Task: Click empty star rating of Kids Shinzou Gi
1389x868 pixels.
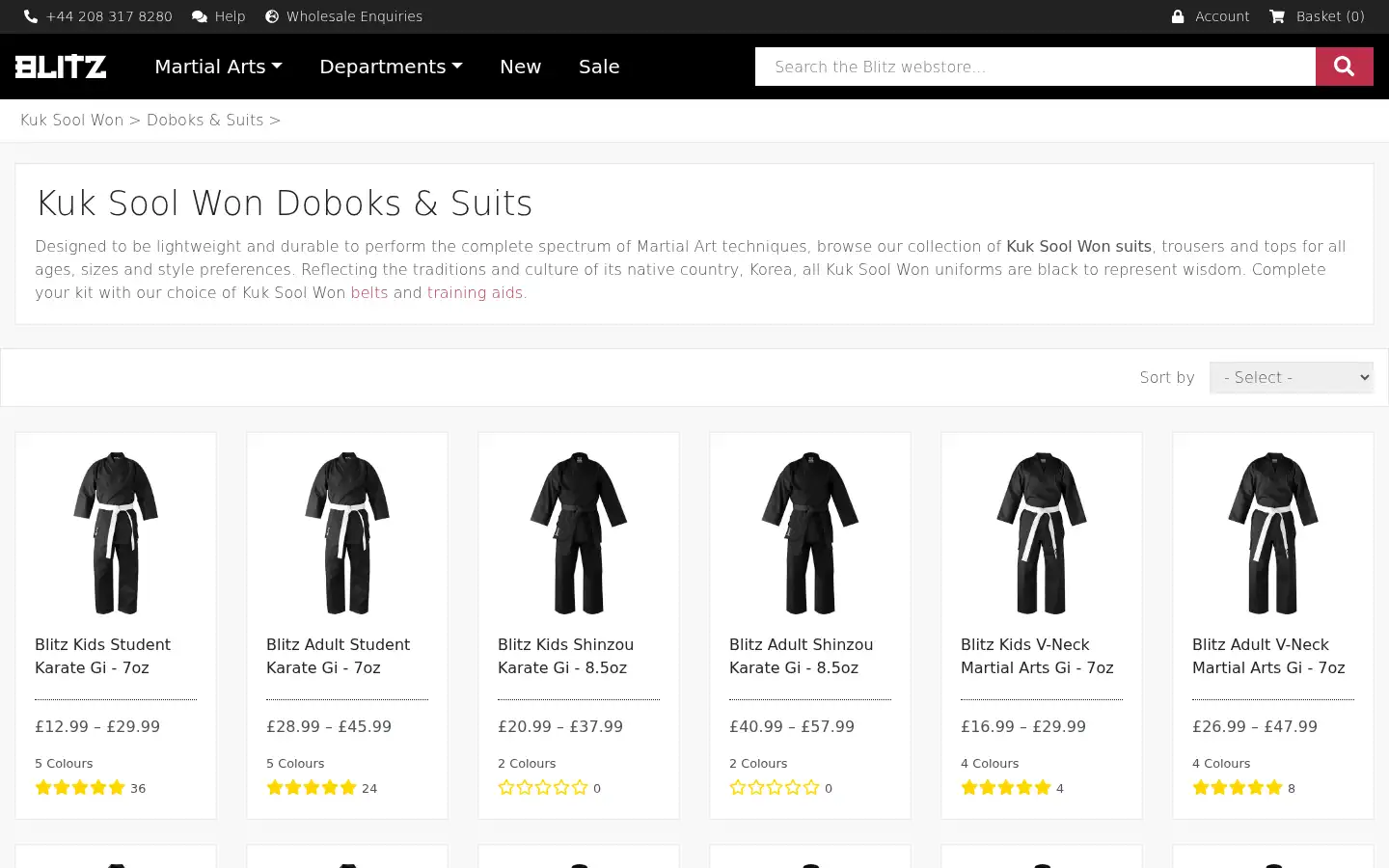Action: tap(543, 788)
